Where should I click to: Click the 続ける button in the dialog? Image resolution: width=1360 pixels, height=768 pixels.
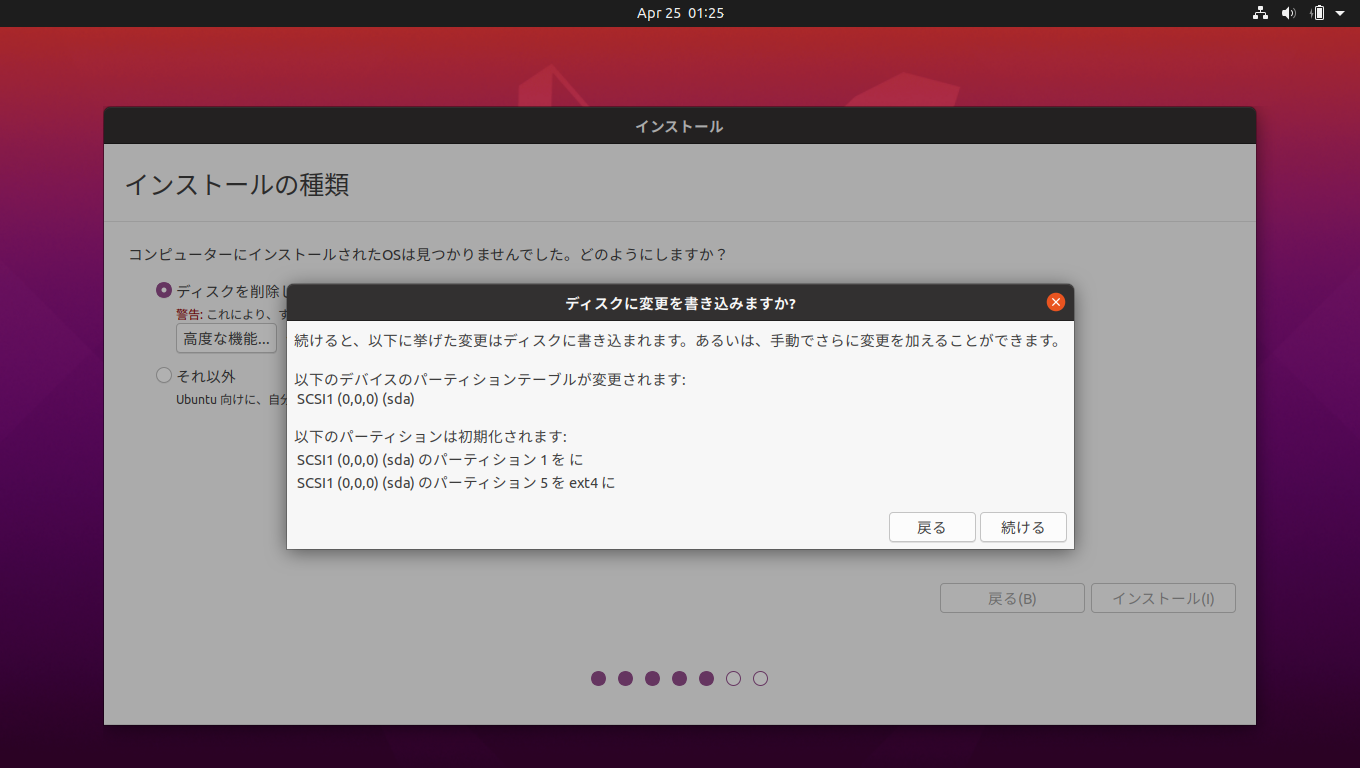pos(1023,527)
